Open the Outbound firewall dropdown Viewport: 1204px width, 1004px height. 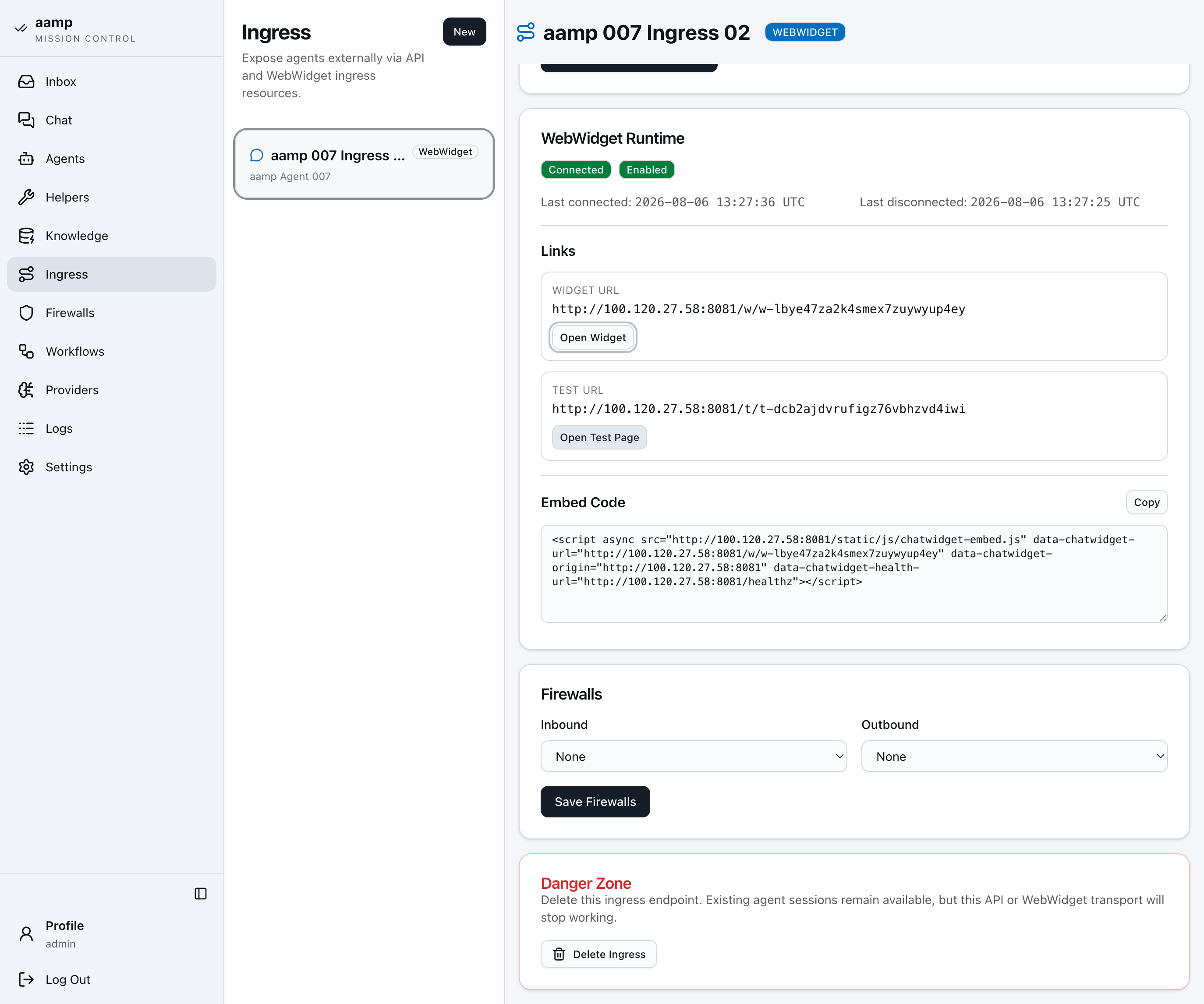(x=1014, y=757)
